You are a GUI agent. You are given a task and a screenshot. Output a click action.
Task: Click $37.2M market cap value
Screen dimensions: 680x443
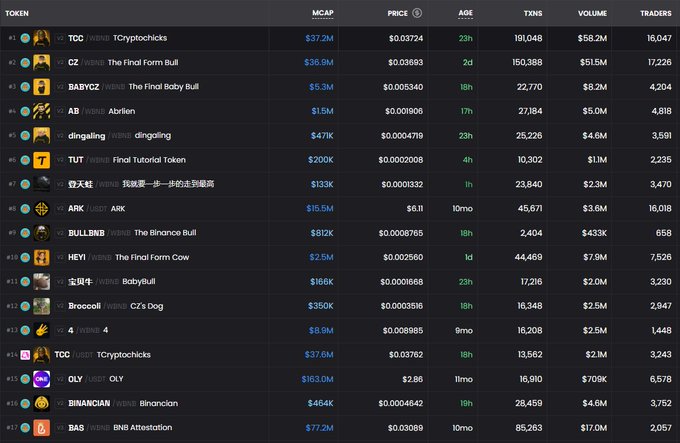(319, 38)
